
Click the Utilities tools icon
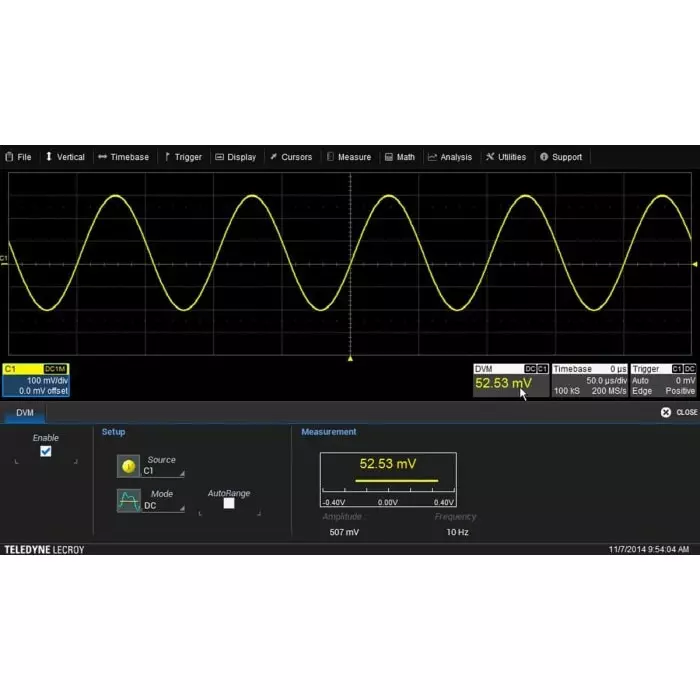490,157
